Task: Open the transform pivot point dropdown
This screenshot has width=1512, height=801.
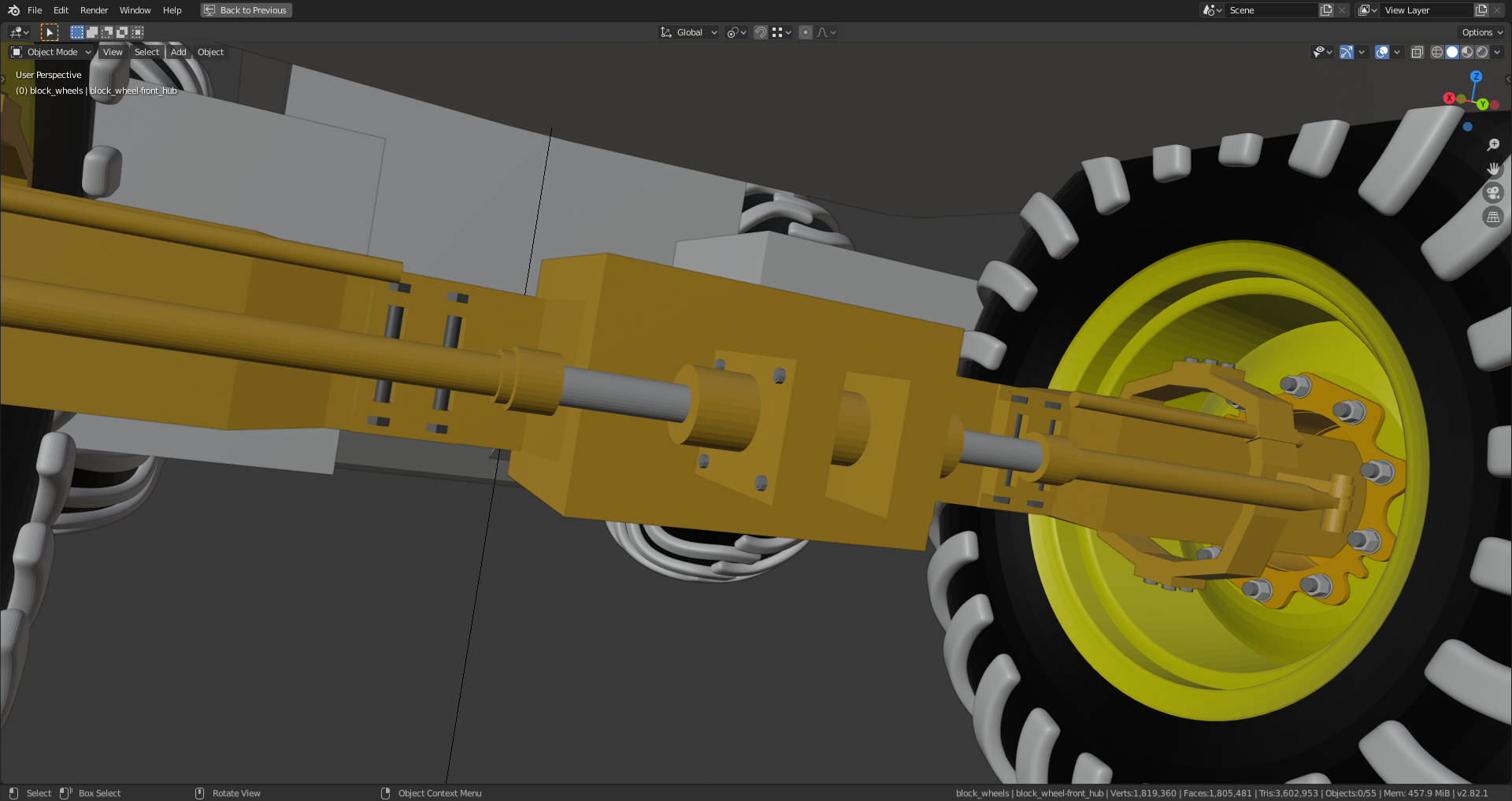Action: [x=736, y=32]
